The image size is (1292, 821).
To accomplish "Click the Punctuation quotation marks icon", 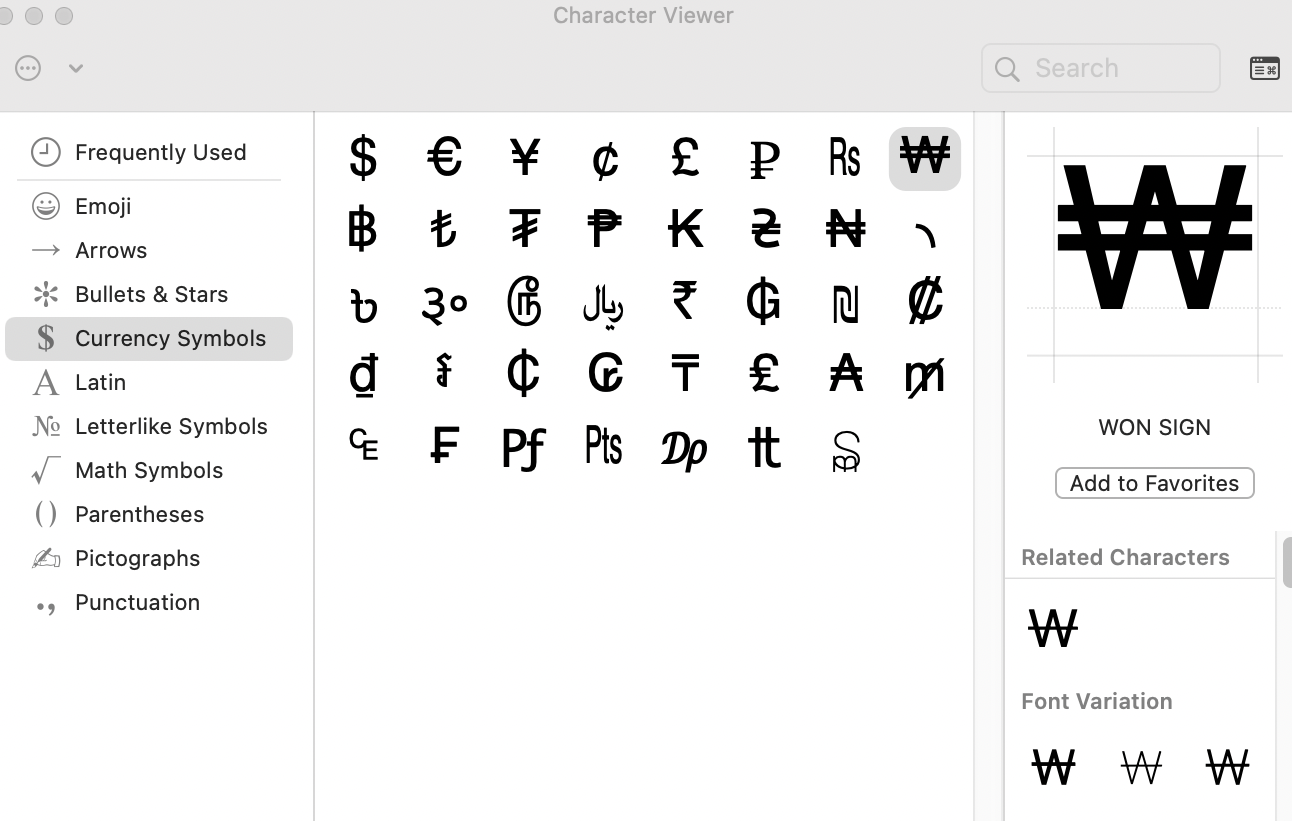I will click(44, 602).
